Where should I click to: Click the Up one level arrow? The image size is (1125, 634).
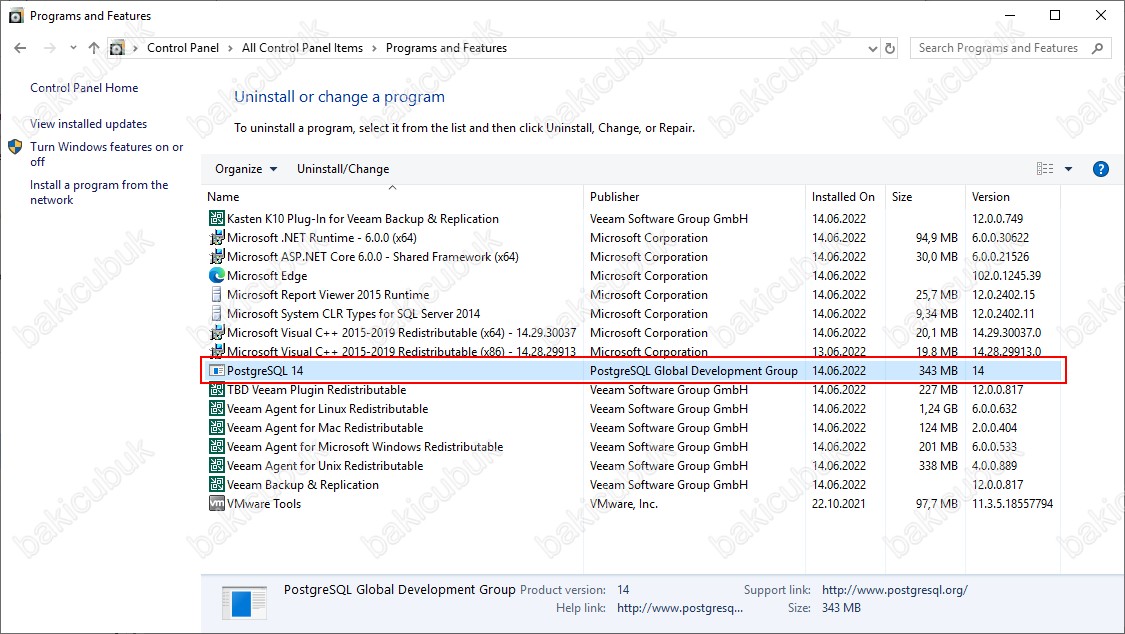94,48
